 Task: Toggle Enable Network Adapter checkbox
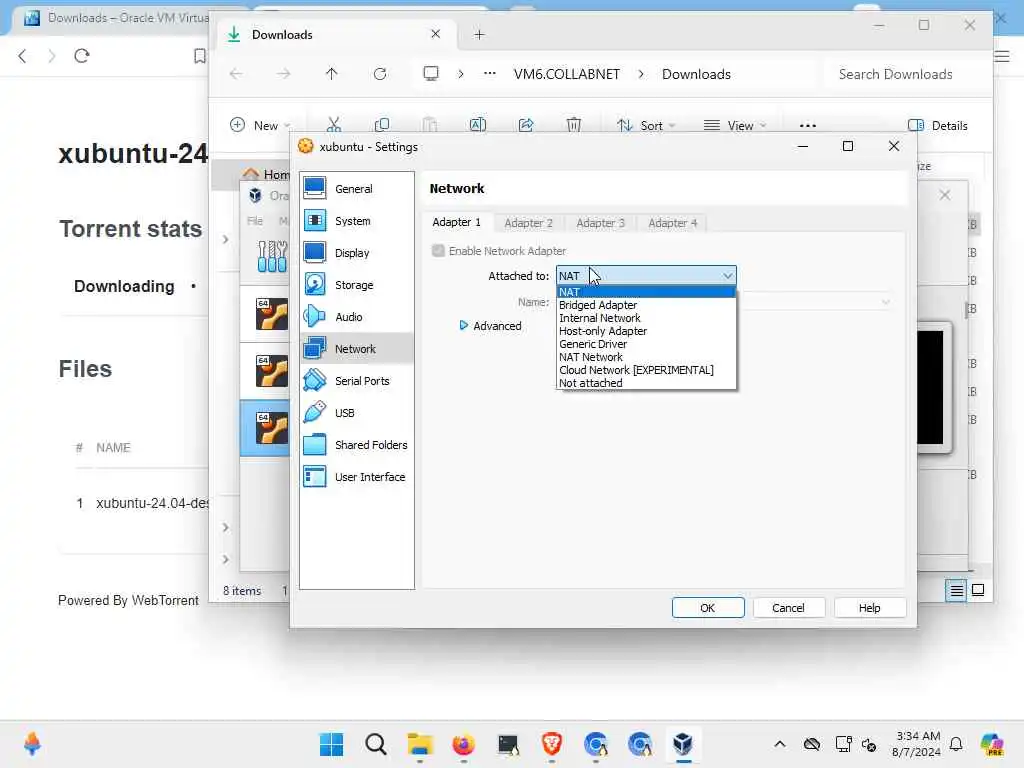click(x=438, y=251)
